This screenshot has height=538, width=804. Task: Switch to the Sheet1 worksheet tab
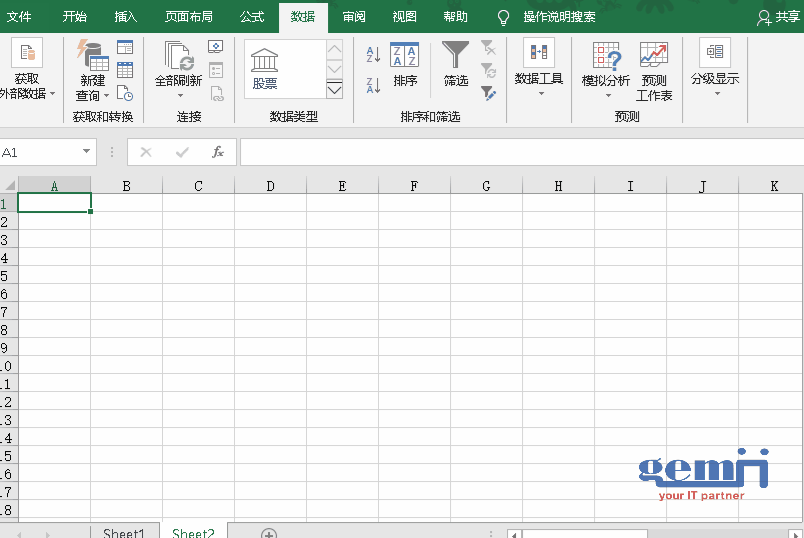click(124, 533)
